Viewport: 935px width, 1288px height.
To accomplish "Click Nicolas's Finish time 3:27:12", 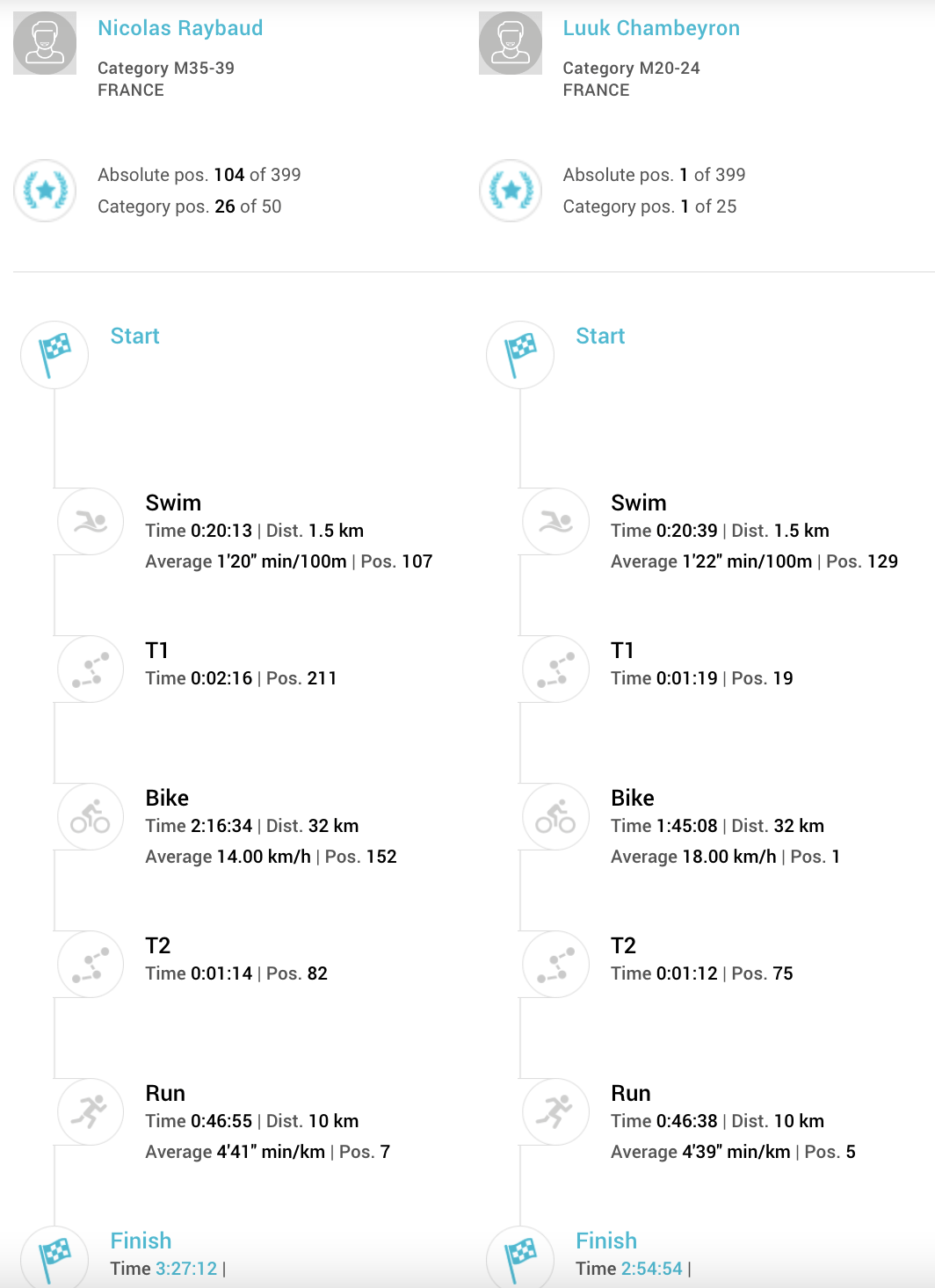I will tap(186, 1269).
